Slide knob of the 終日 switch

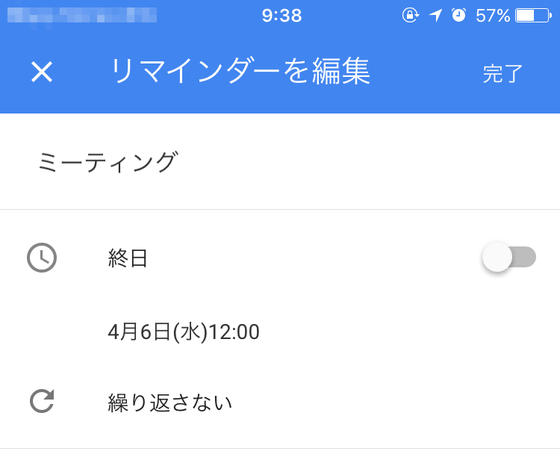497,257
